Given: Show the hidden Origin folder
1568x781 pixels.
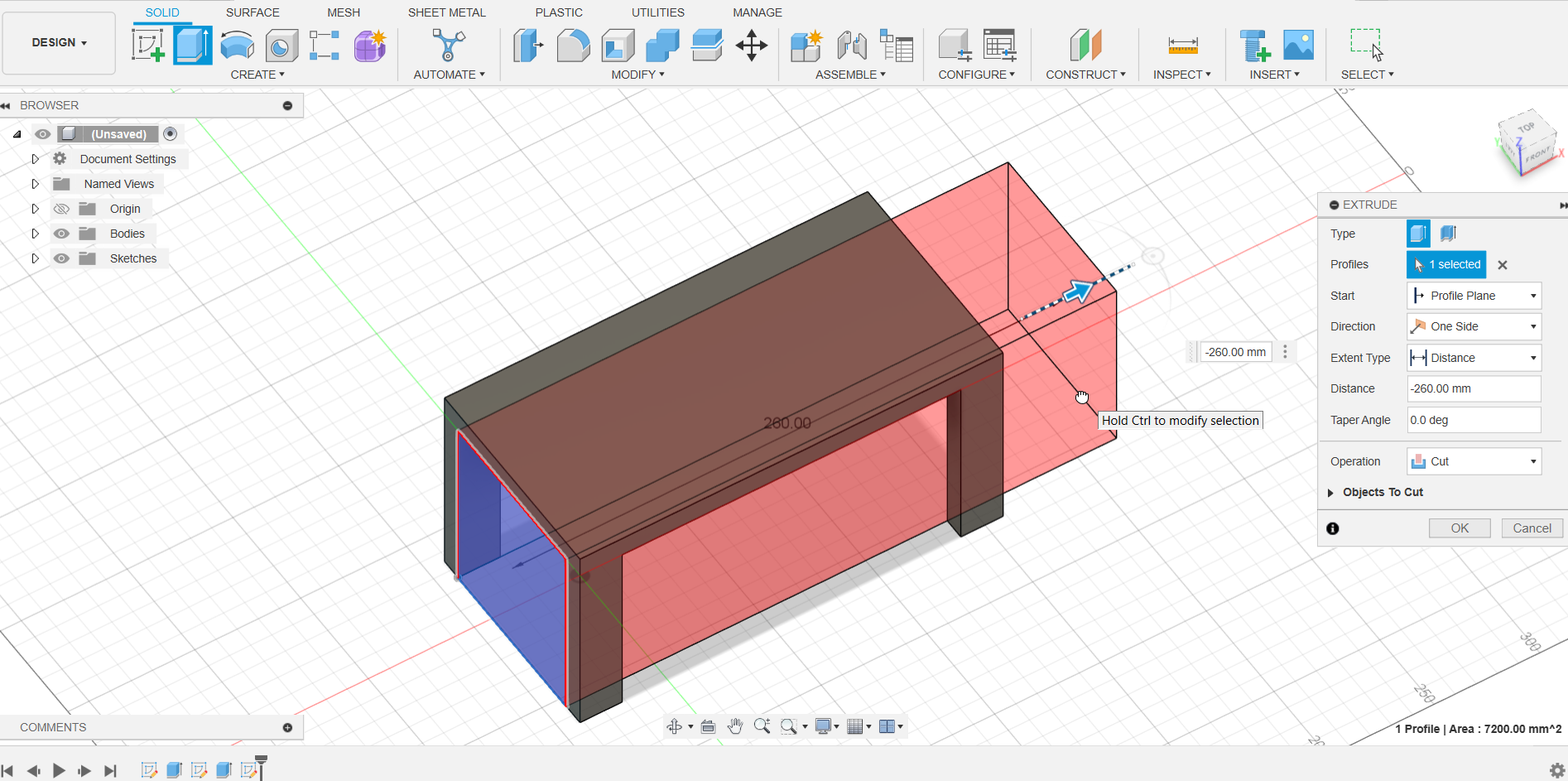Looking at the screenshot, I should click(61, 209).
